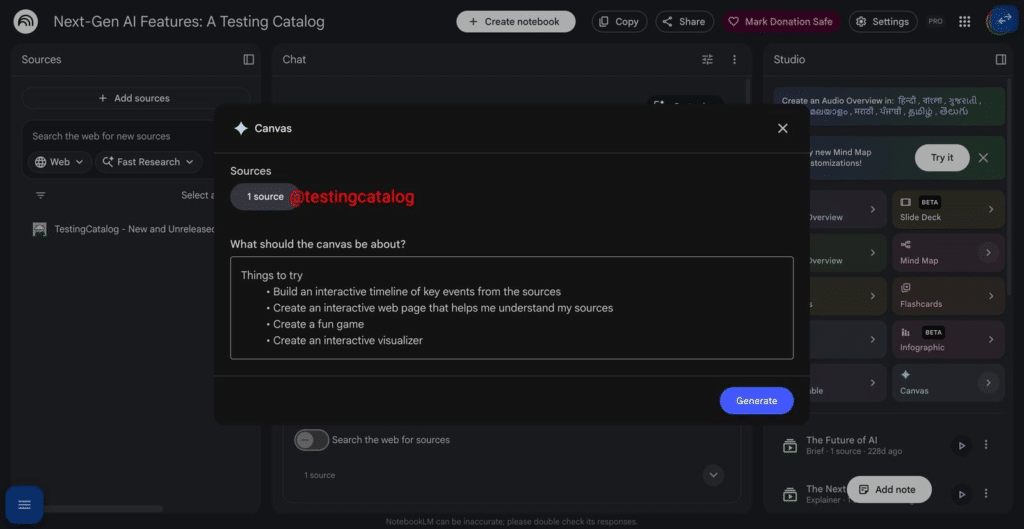Open the Share dialog
Image resolution: width=1024 pixels, height=529 pixels.
pos(684,22)
